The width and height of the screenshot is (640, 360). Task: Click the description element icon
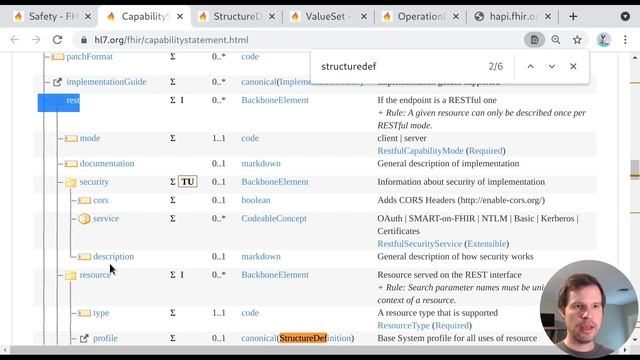coord(84,257)
